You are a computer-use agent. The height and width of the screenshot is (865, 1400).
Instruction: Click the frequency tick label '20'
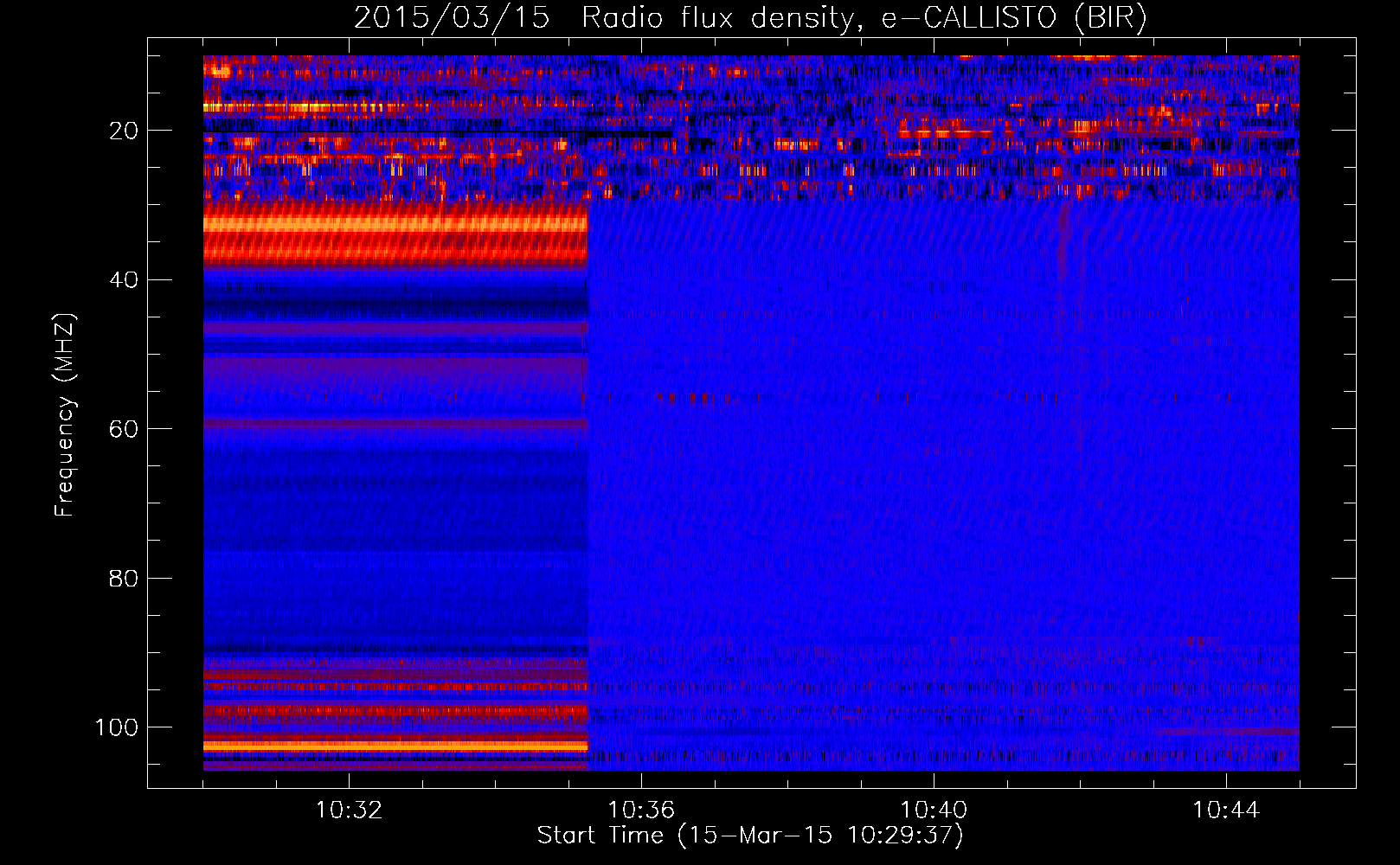tap(125, 131)
